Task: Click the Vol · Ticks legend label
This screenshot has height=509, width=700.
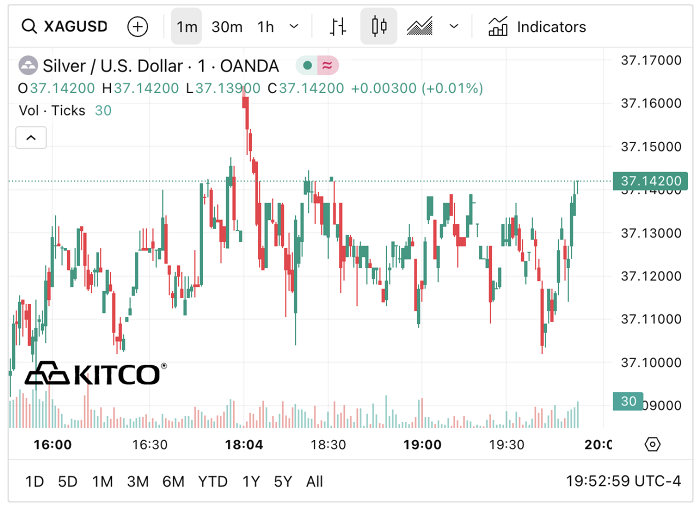Action: click(x=52, y=110)
